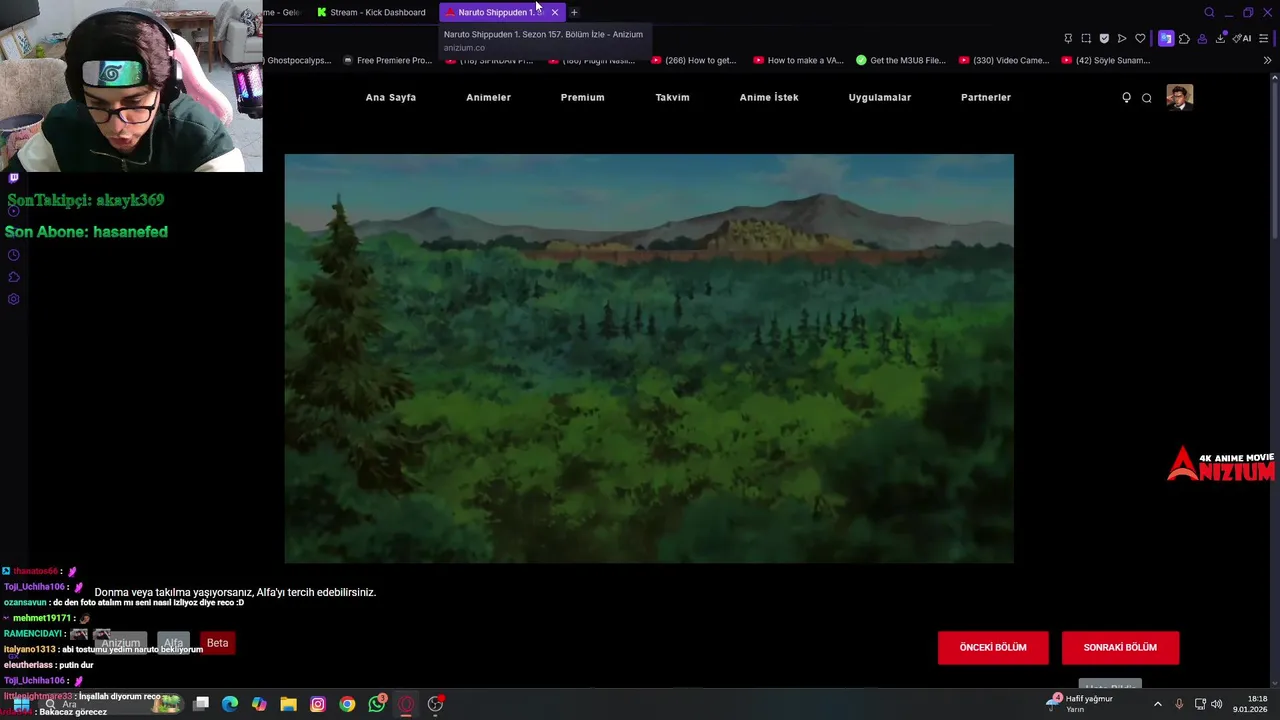Viewport: 1280px width, 720px height.
Task: Click the Task View icon in taskbar
Action: pyautogui.click(x=201, y=704)
